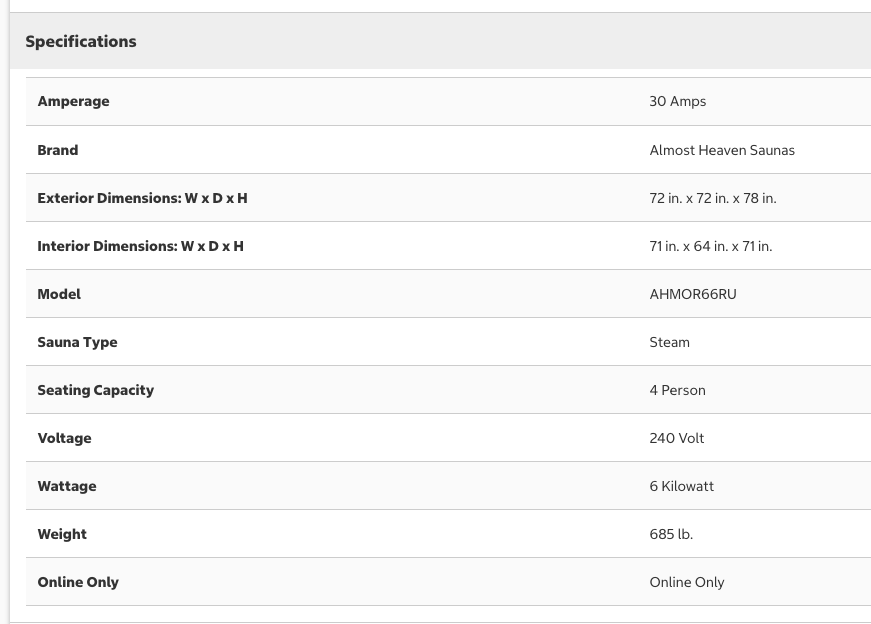Select the AHMOR66RU model number
The image size is (871, 624).
tap(692, 294)
